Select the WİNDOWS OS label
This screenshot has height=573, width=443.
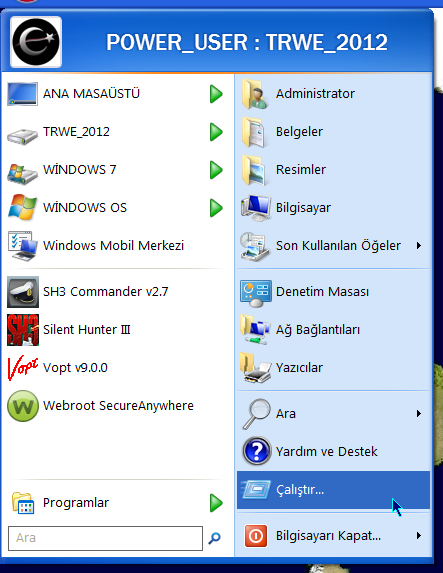(85, 207)
